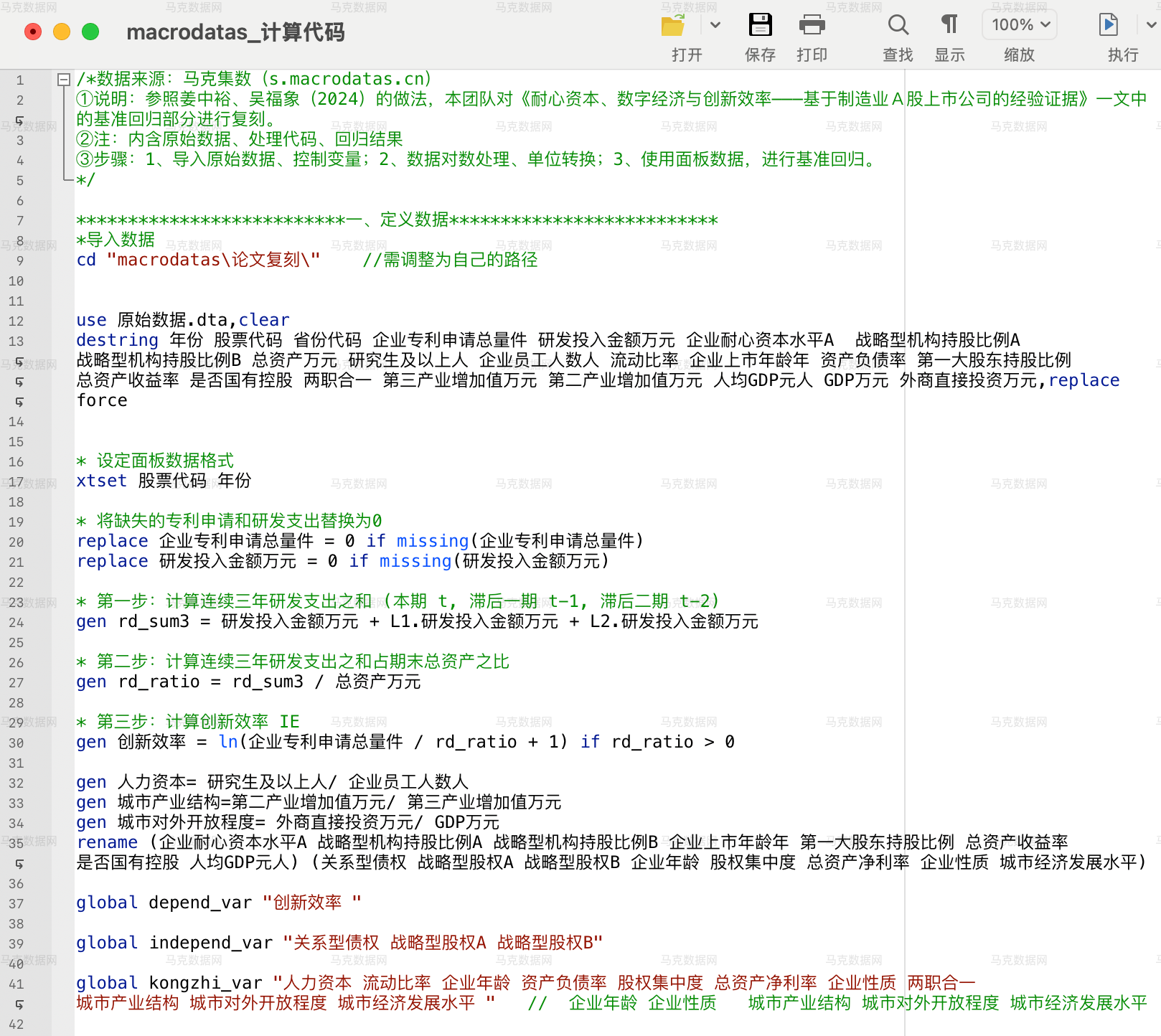Image resolution: width=1161 pixels, height=1036 pixels.
Task: Click the line 'use 原始数据.dta,clear'
Action: click(x=183, y=320)
